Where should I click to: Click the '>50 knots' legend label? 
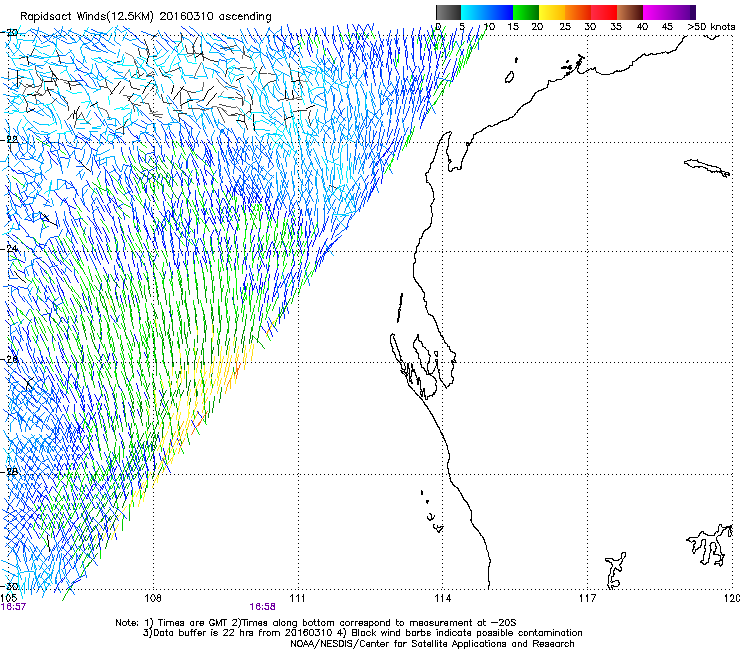(711, 27)
